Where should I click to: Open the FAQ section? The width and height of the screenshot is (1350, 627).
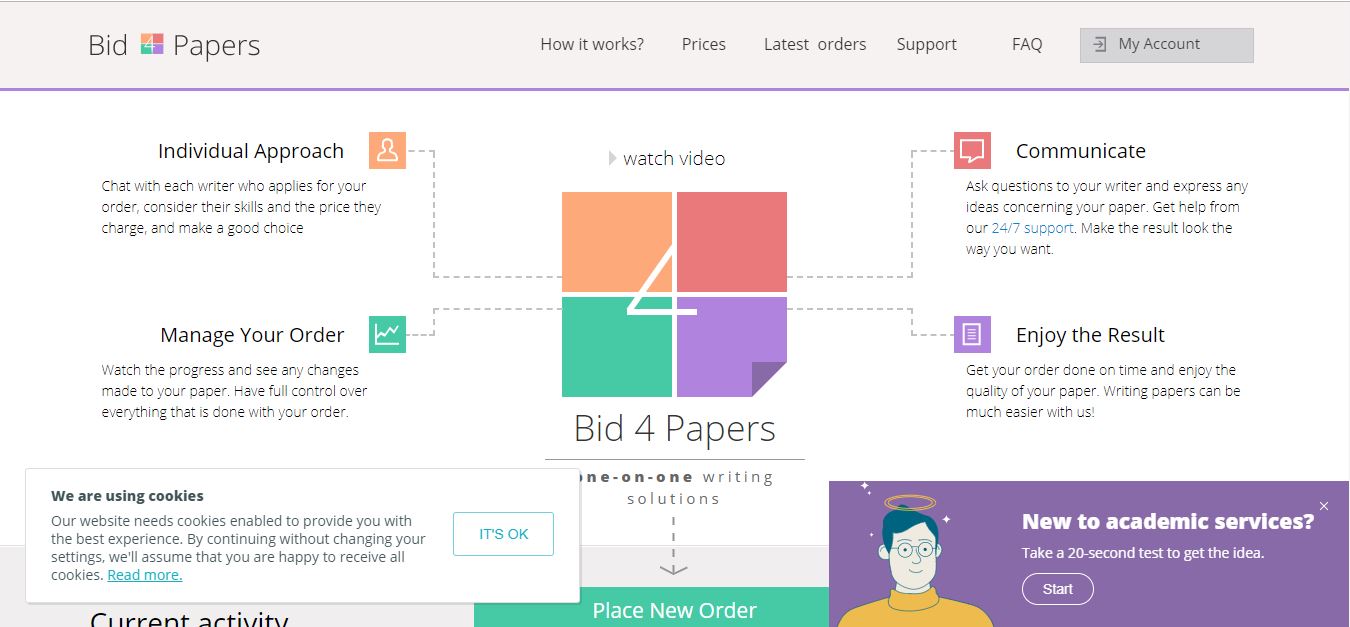[x=1027, y=44]
